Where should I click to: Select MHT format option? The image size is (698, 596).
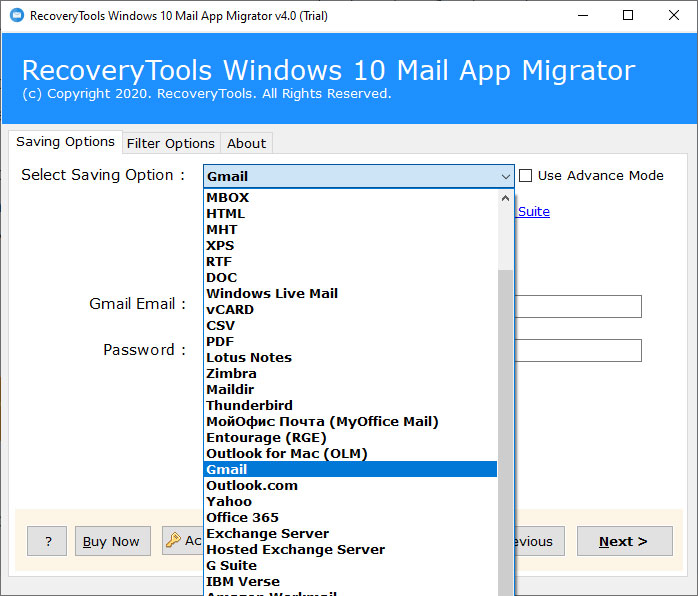coord(351,230)
